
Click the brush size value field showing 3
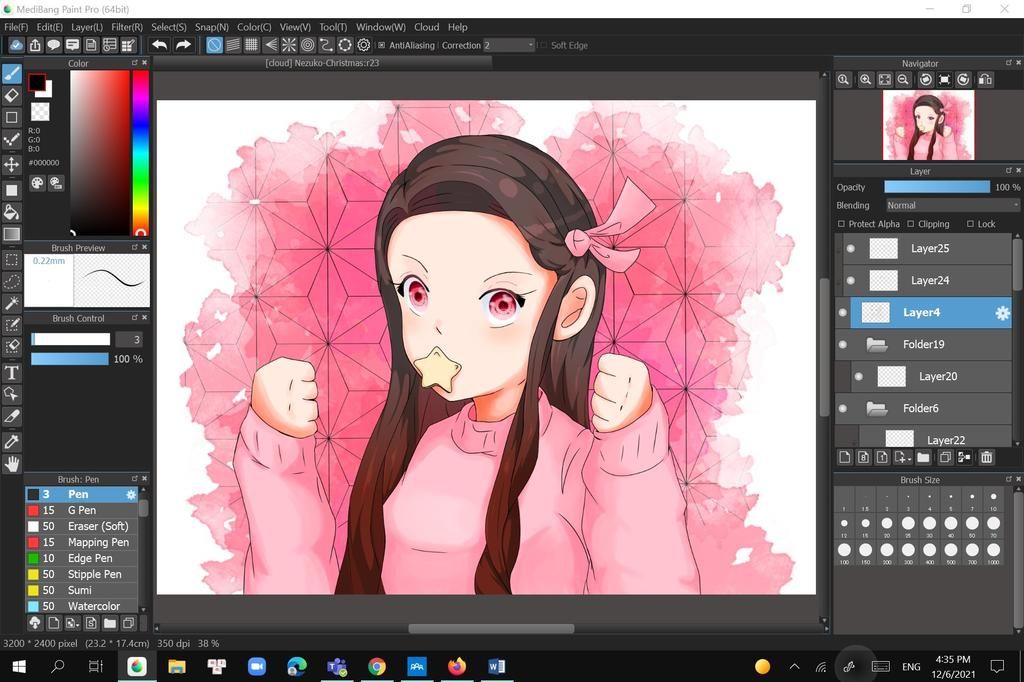pyautogui.click(x=129, y=340)
